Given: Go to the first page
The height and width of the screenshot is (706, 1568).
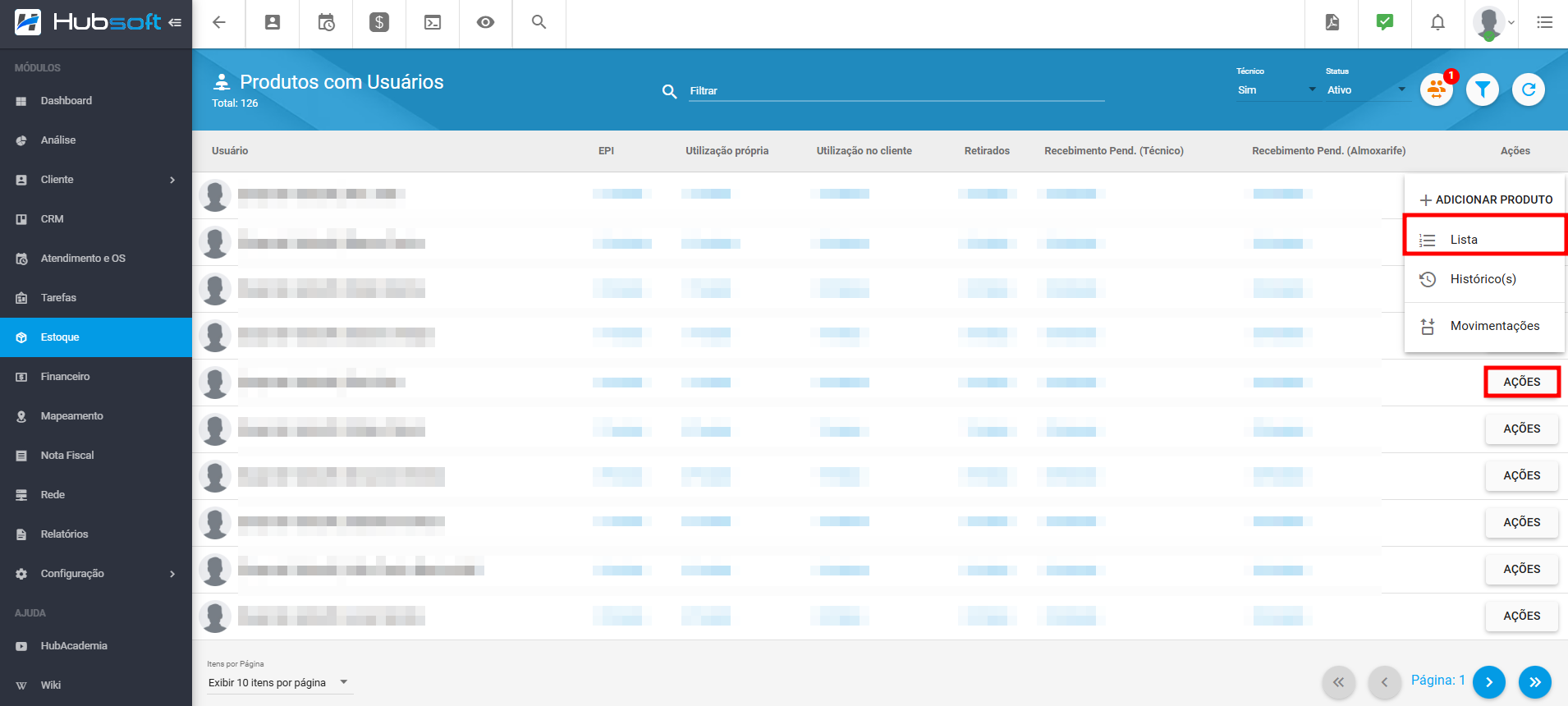Looking at the screenshot, I should point(1338,682).
